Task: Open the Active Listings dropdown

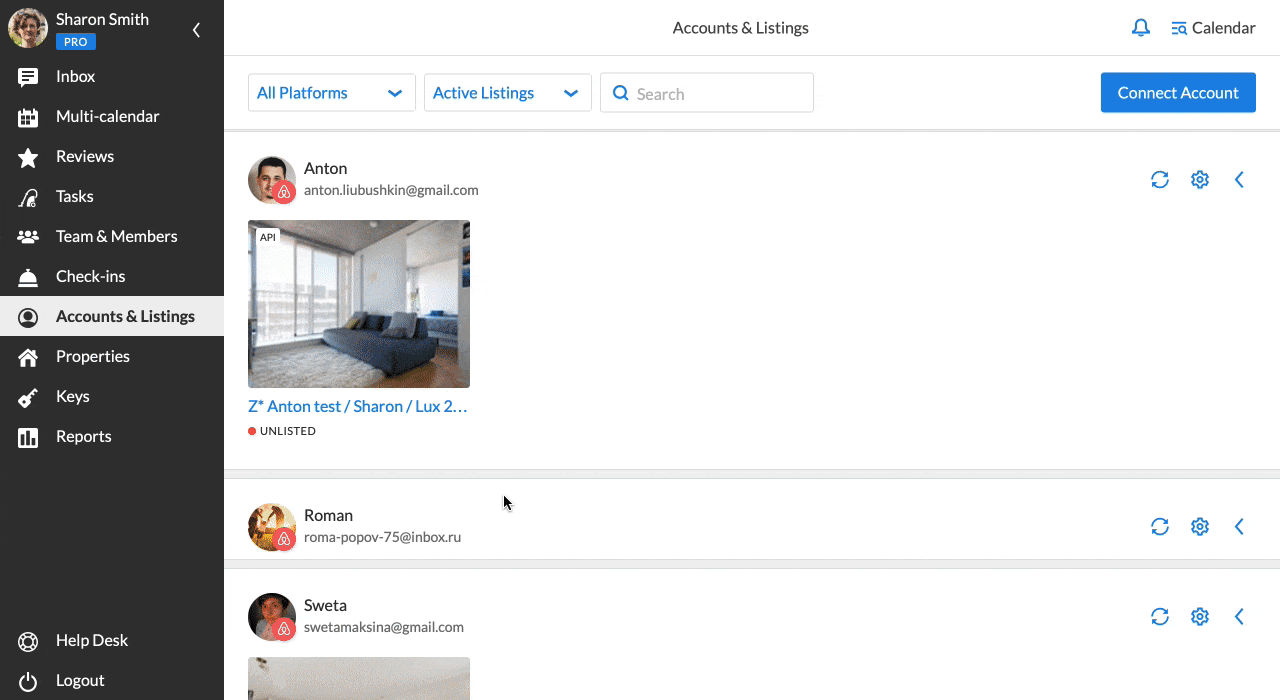Action: coord(508,93)
